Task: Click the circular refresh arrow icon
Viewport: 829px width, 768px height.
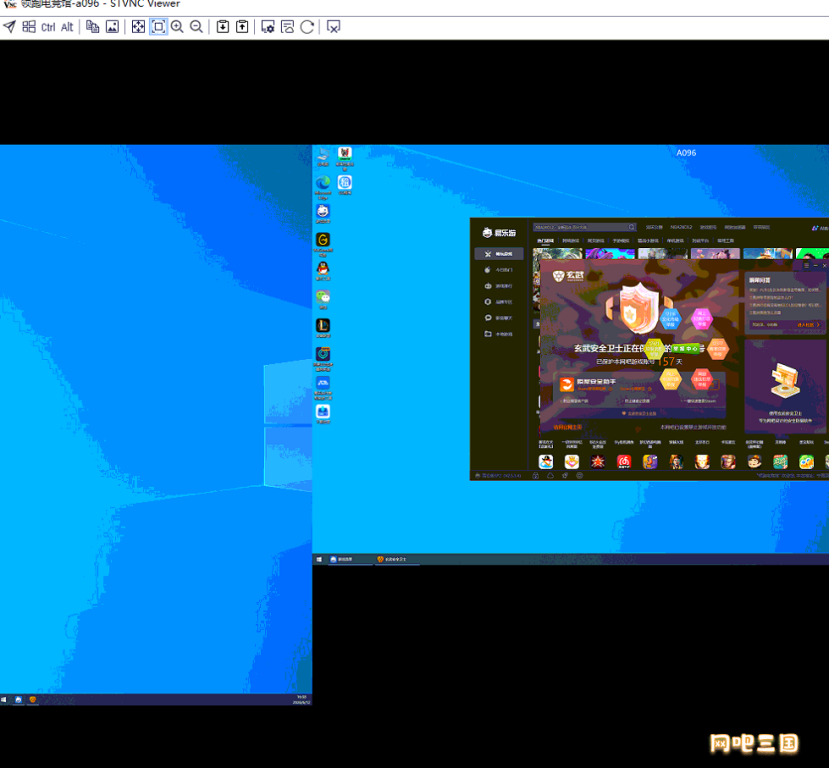Action: point(307,26)
